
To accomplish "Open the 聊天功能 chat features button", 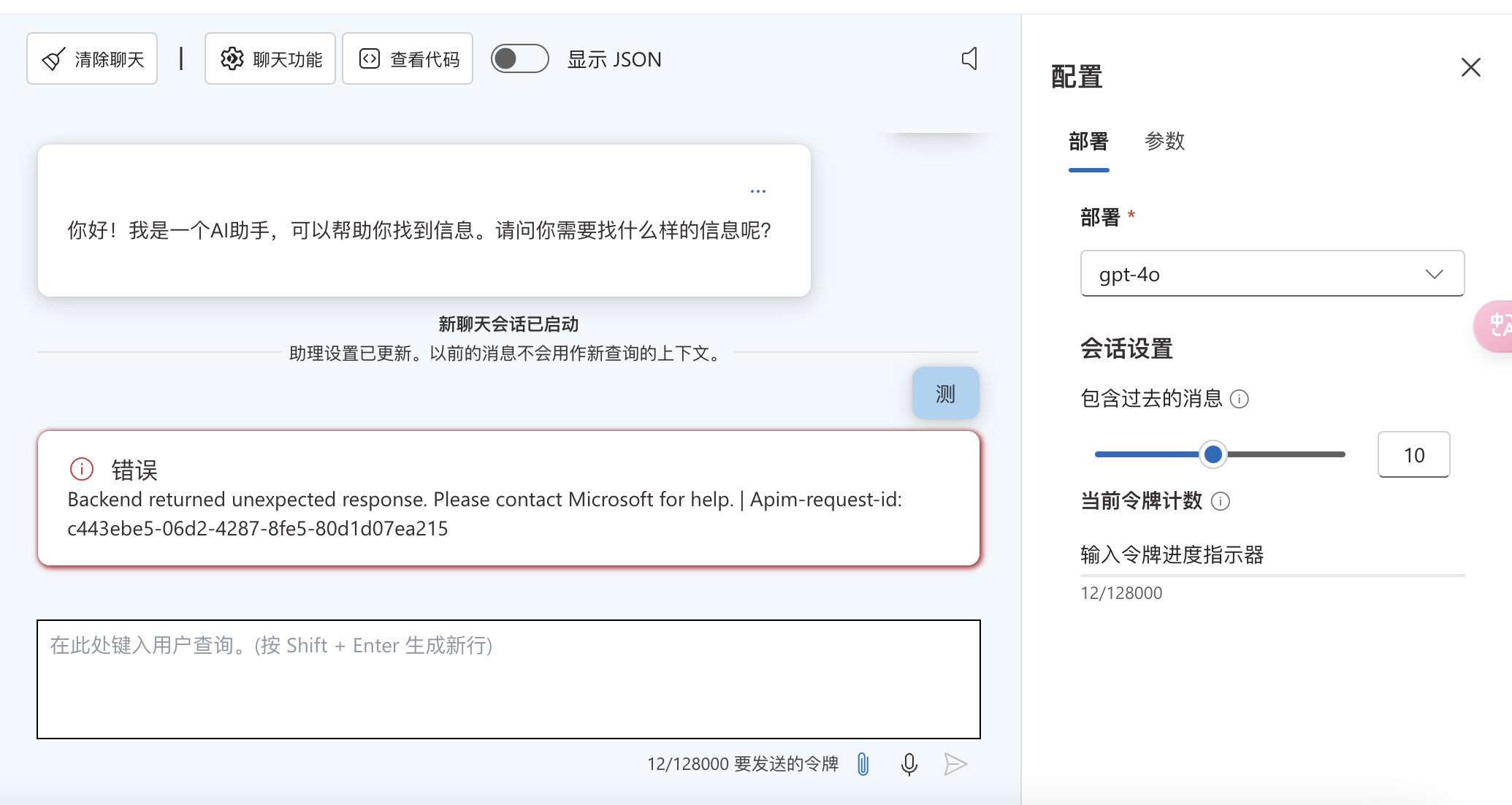I will [x=270, y=58].
